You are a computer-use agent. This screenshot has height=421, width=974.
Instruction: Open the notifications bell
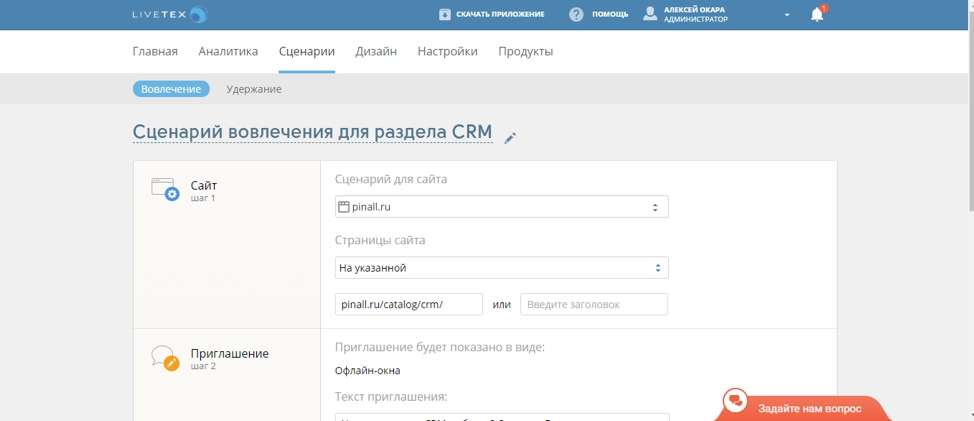click(817, 14)
